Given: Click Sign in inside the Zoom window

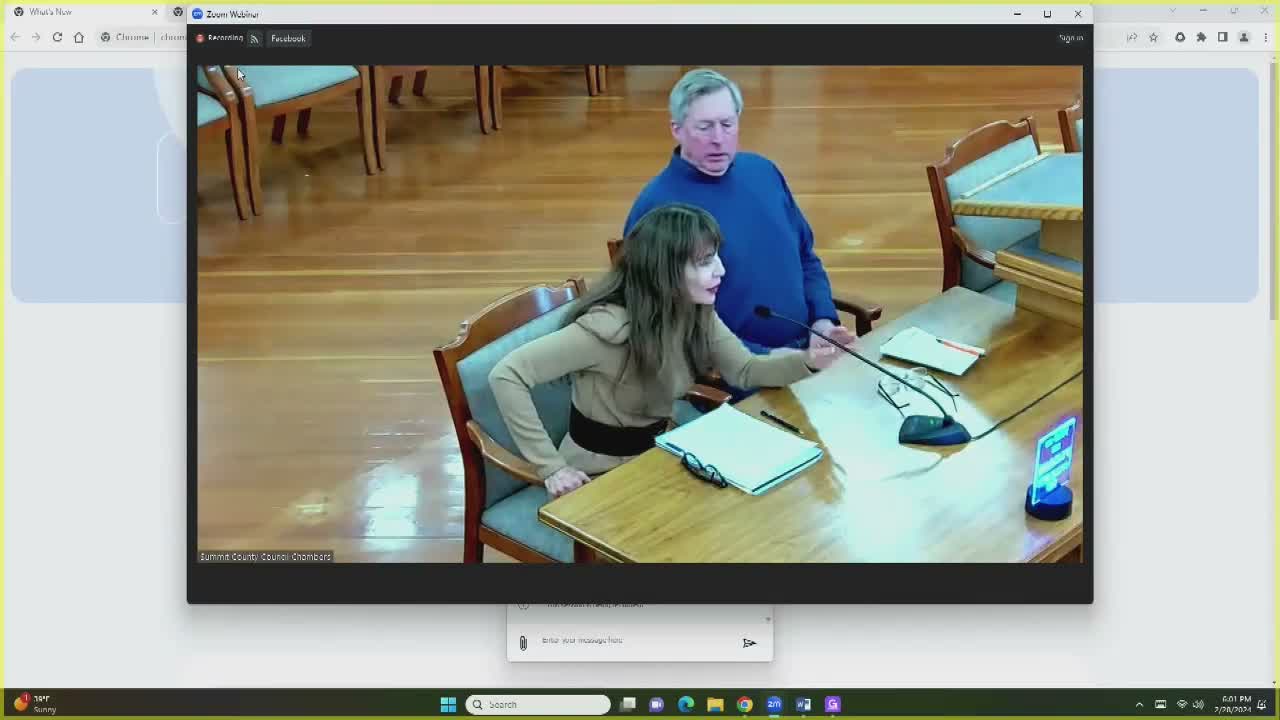Looking at the screenshot, I should (1070, 38).
